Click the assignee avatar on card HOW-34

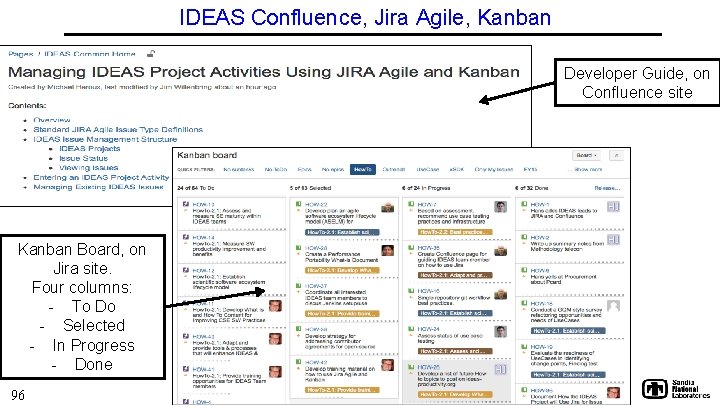pos(501,332)
